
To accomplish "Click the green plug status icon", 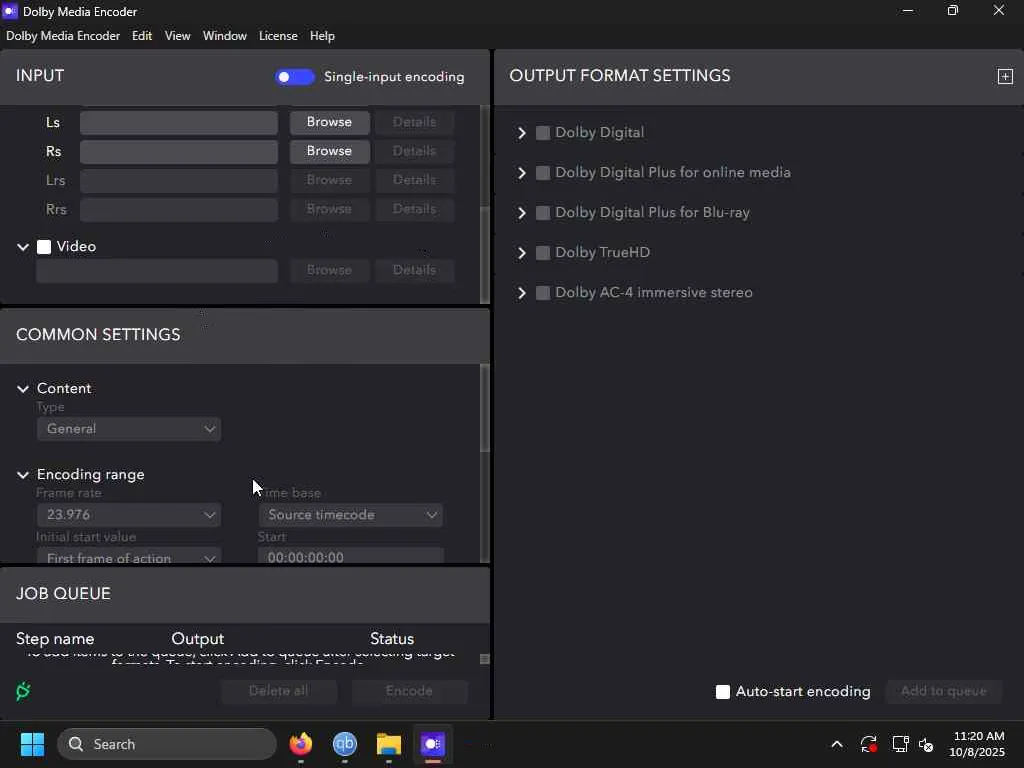I will coord(23,691).
